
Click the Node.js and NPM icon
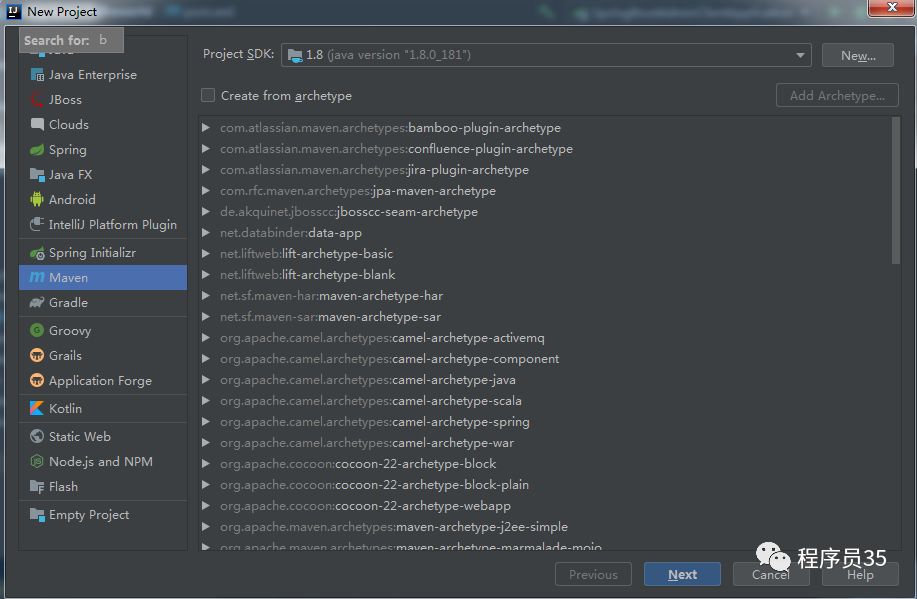pyautogui.click(x=37, y=462)
